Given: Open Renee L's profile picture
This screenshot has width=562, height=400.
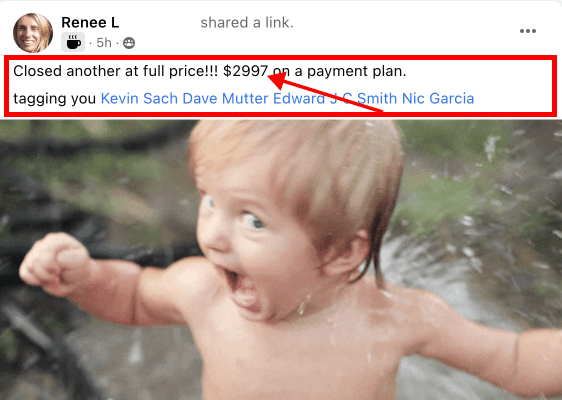Looking at the screenshot, I should [33, 33].
